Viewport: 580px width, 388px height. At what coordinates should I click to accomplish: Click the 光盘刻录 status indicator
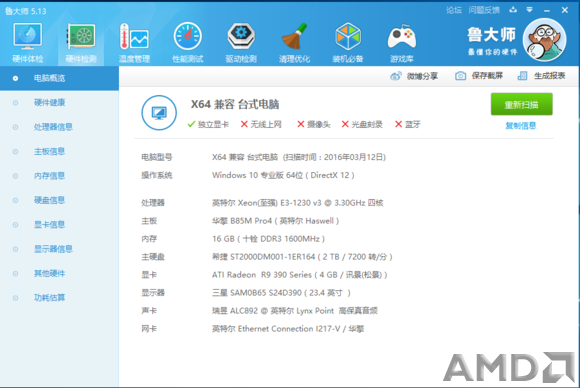pyautogui.click(x=362, y=124)
